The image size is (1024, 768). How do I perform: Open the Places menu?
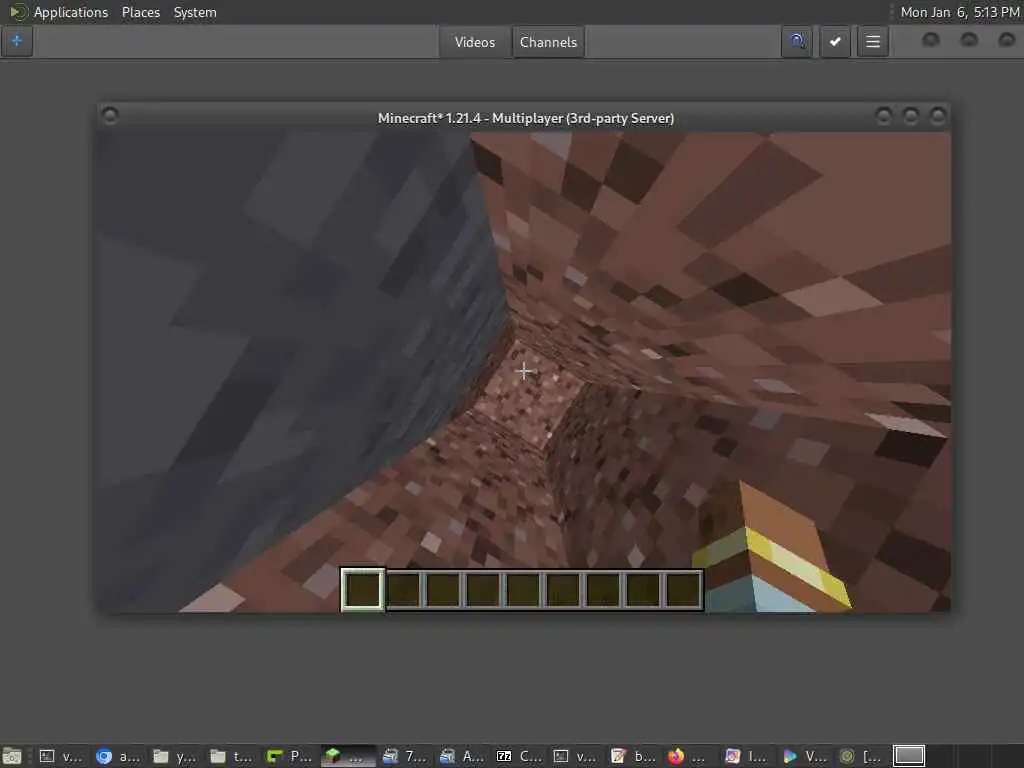tap(140, 12)
